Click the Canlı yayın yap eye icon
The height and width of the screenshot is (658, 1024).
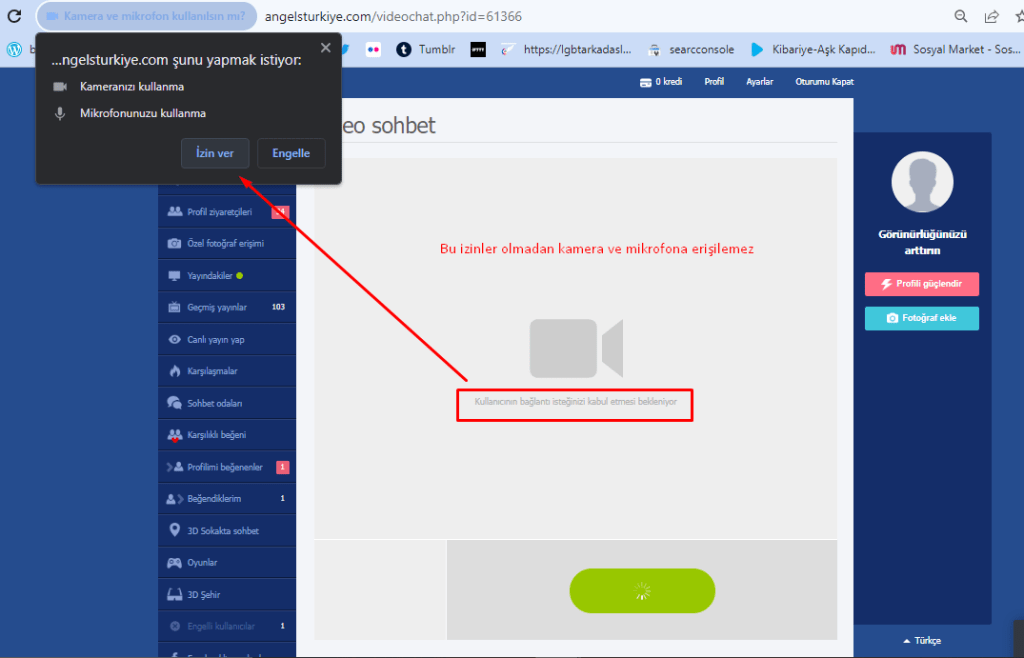click(175, 340)
